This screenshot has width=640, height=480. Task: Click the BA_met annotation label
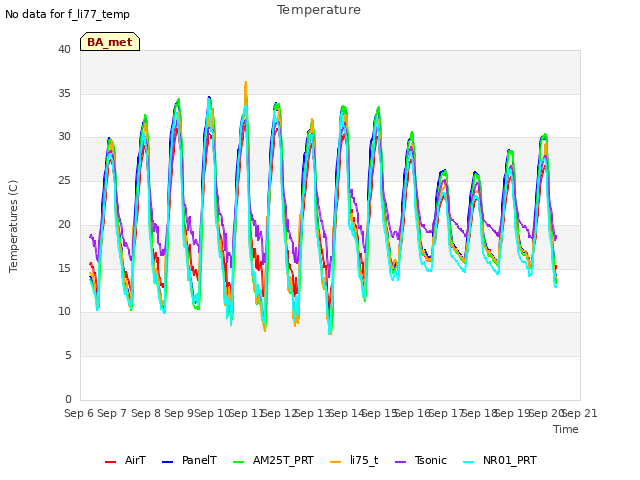click(110, 42)
